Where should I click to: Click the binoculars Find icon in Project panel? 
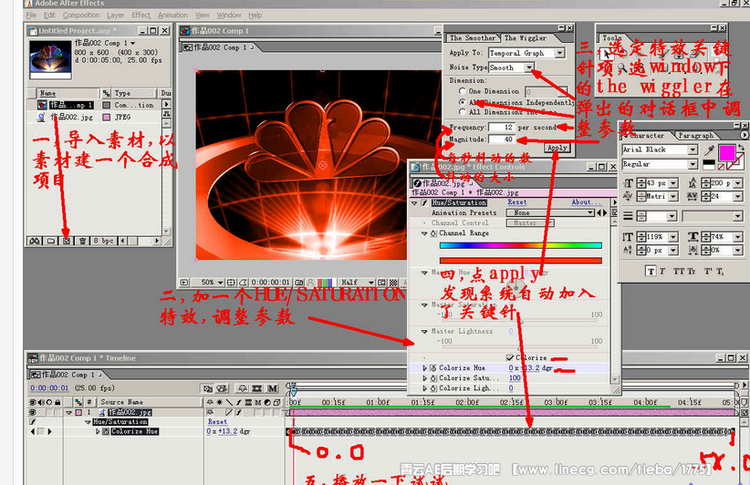[x=34, y=241]
